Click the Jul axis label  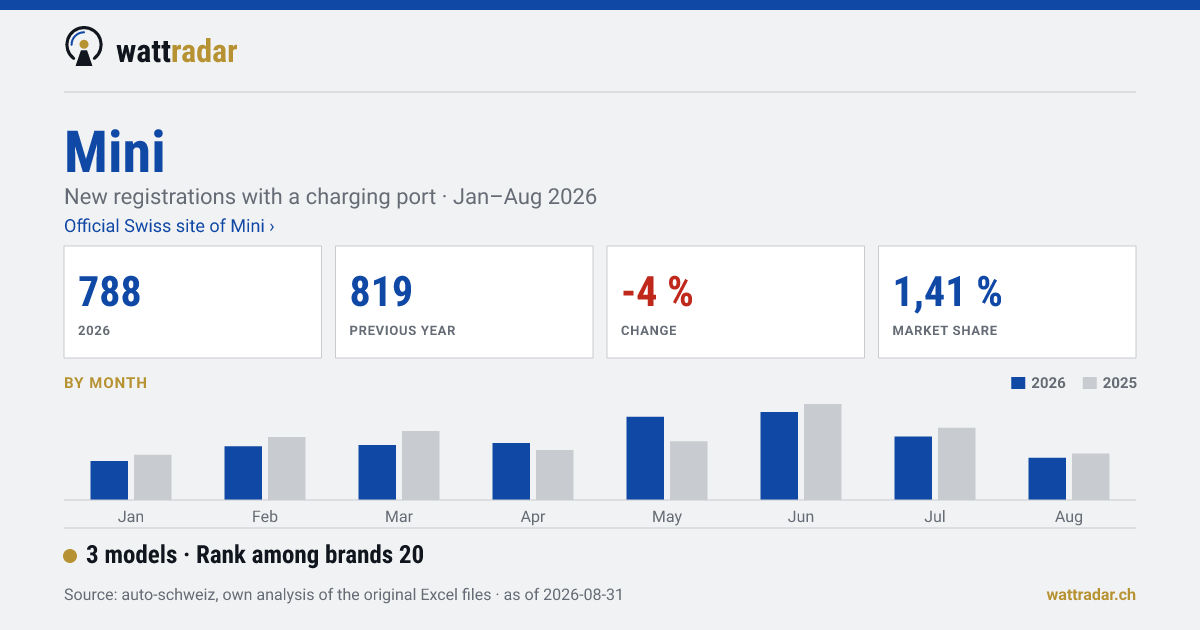pos(935,517)
